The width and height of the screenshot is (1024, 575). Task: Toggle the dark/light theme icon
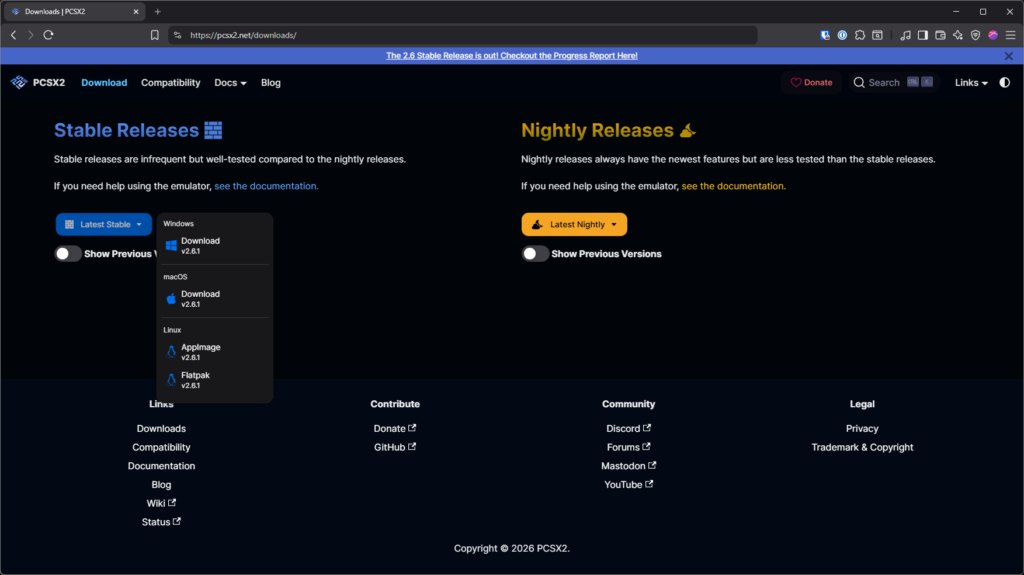(1005, 82)
